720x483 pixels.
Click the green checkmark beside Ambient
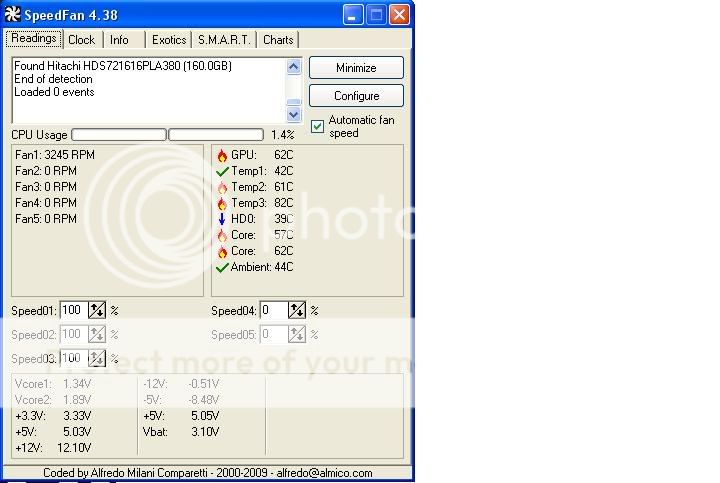(x=222, y=267)
